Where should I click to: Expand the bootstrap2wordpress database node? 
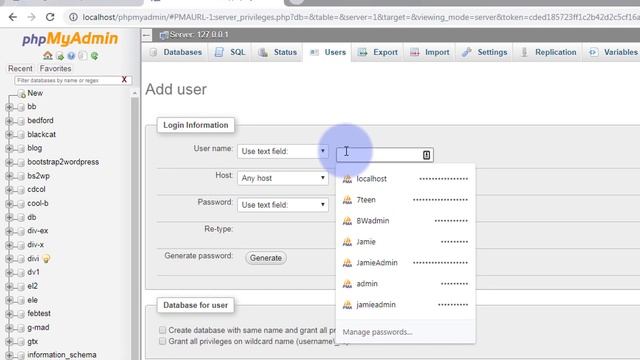[9, 162]
